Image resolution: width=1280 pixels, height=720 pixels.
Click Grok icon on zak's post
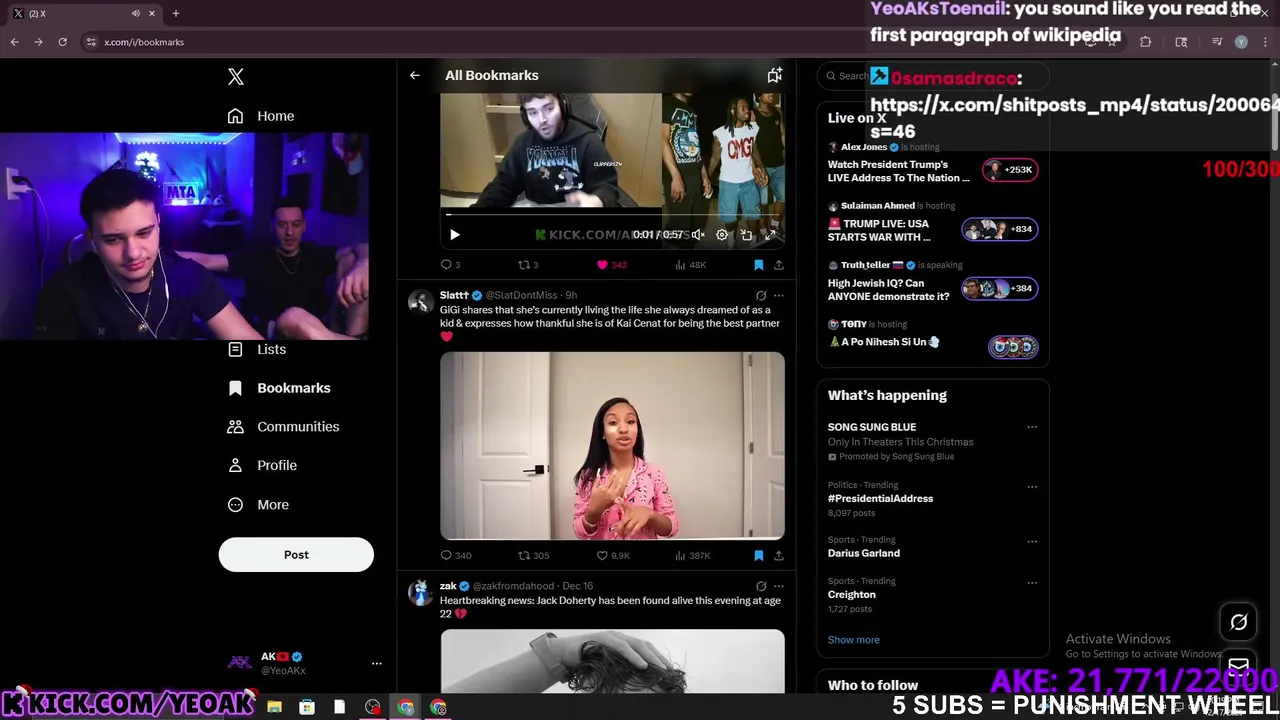click(761, 587)
